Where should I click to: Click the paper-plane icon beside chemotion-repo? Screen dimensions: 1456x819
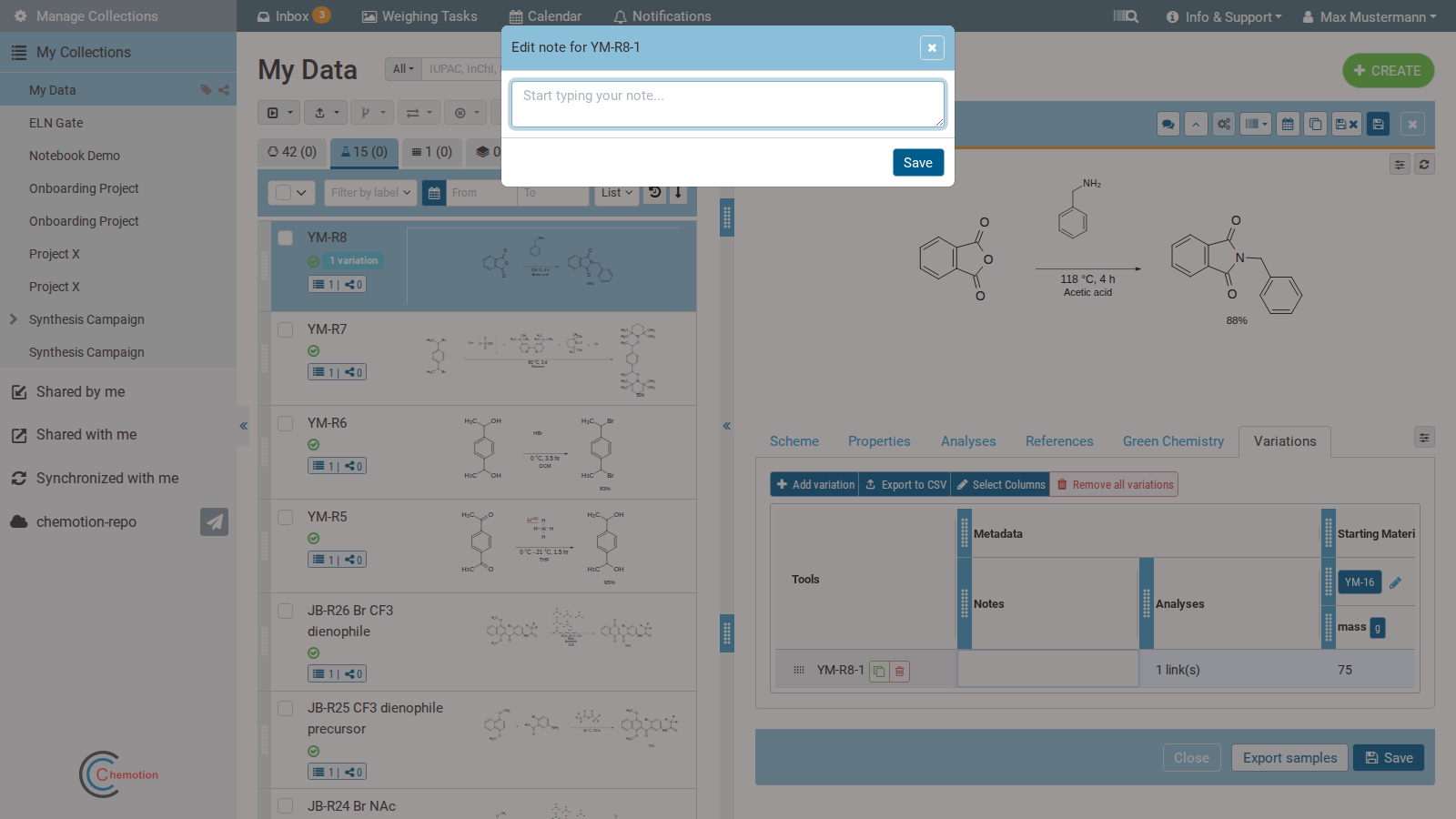(x=214, y=522)
